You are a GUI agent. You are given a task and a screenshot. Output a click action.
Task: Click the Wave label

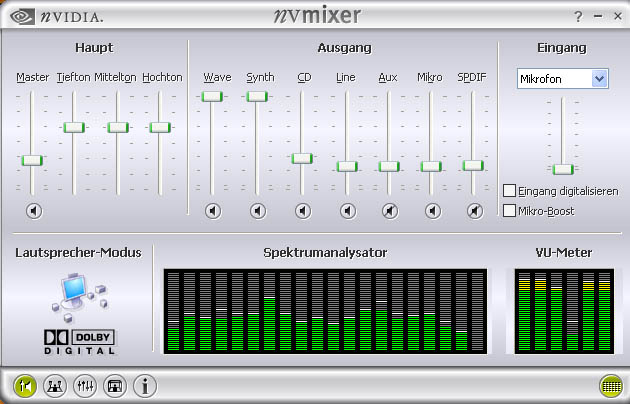pos(217,77)
